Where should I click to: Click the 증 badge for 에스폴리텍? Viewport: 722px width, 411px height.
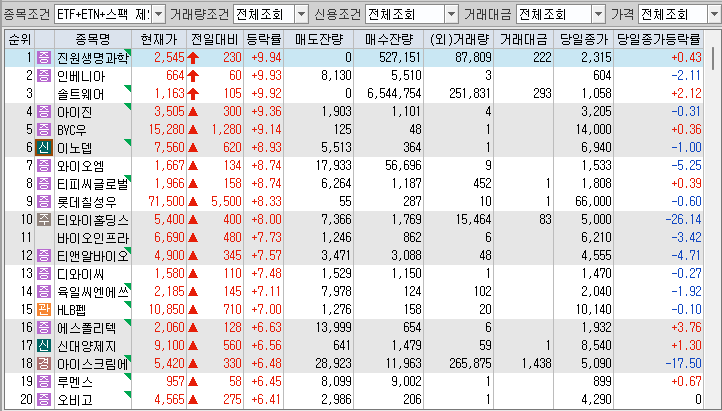(x=44, y=327)
